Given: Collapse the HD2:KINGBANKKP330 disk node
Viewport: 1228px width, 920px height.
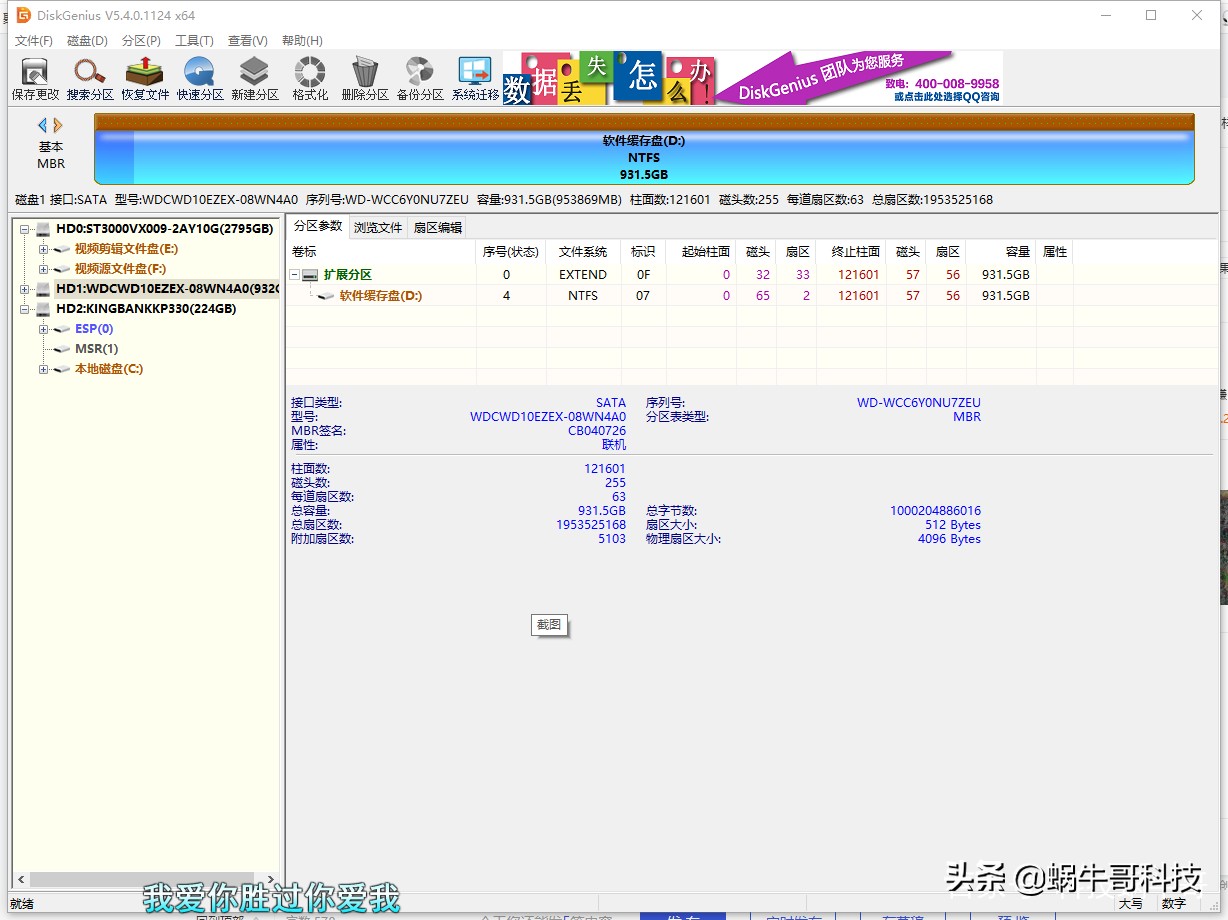Looking at the screenshot, I should pos(24,309).
